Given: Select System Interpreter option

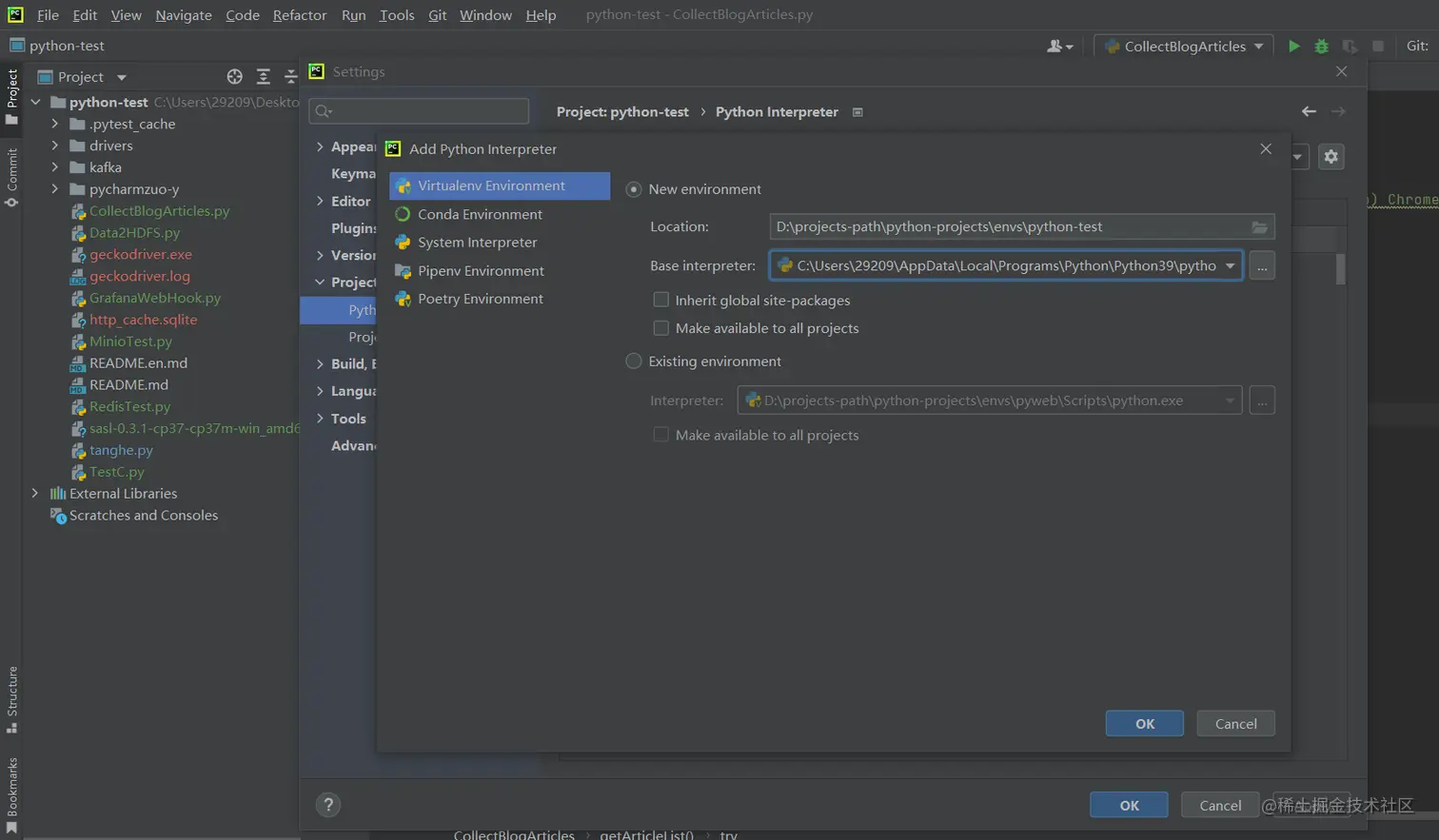Looking at the screenshot, I should pyautogui.click(x=499, y=243).
